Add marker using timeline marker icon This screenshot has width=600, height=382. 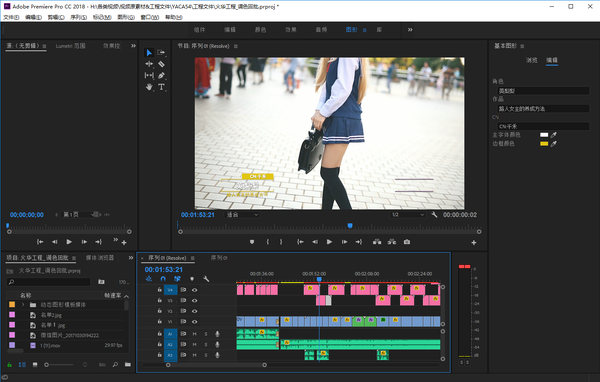point(192,279)
